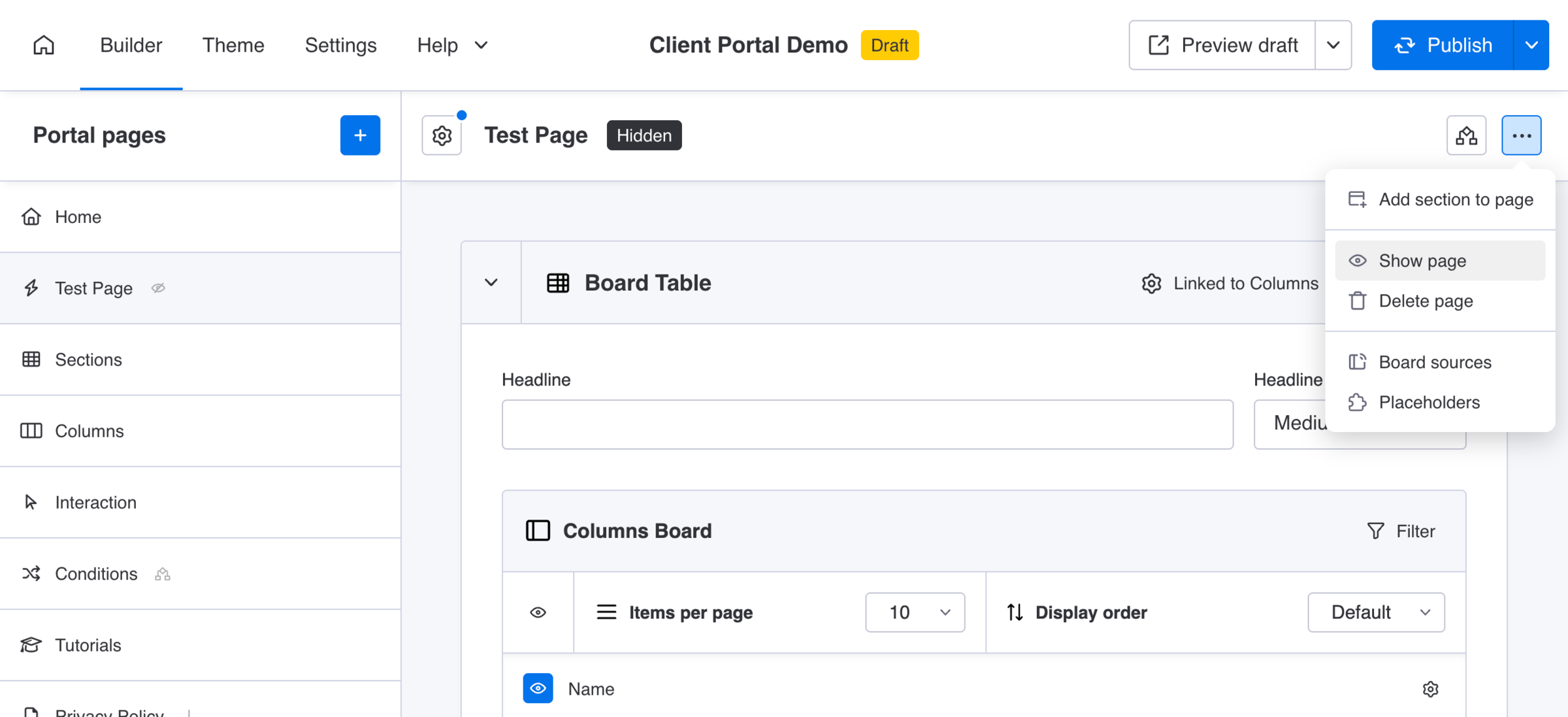Click the Publish button

1443,45
